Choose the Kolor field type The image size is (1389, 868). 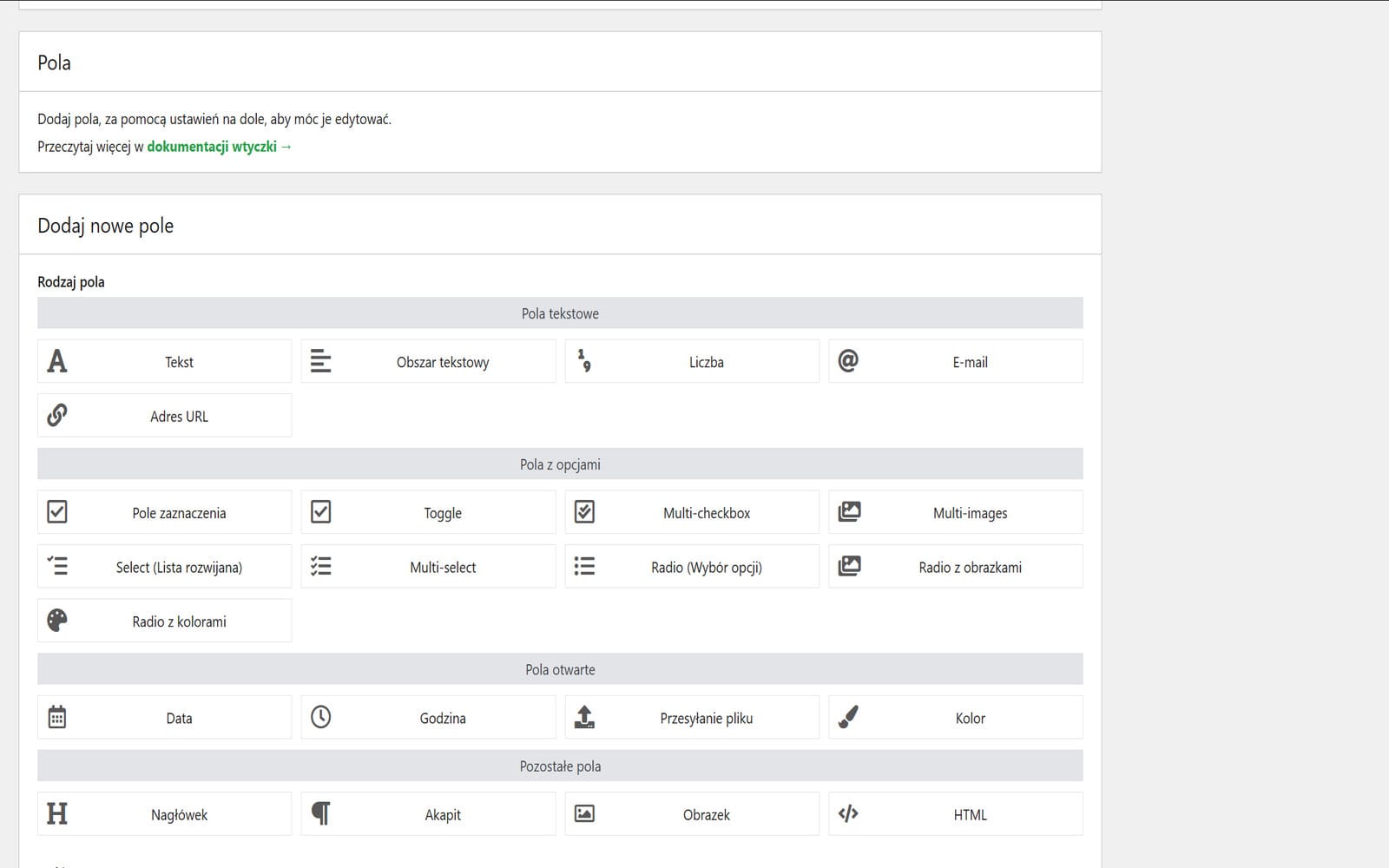tap(956, 717)
